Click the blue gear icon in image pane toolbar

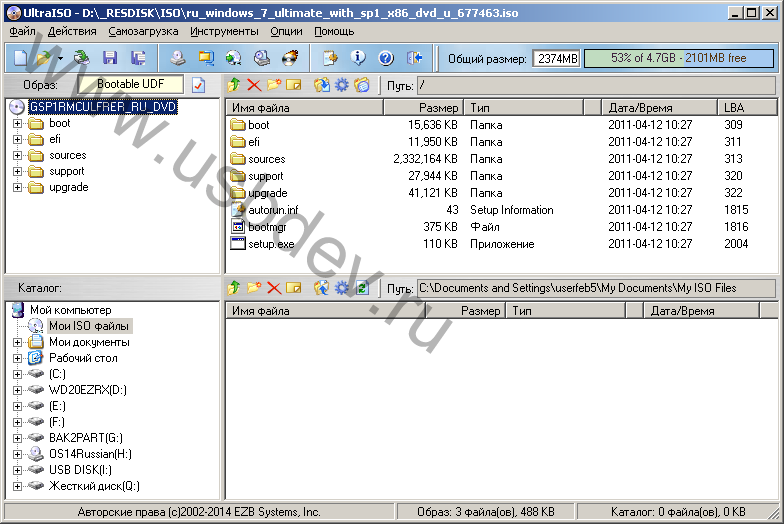(341, 86)
